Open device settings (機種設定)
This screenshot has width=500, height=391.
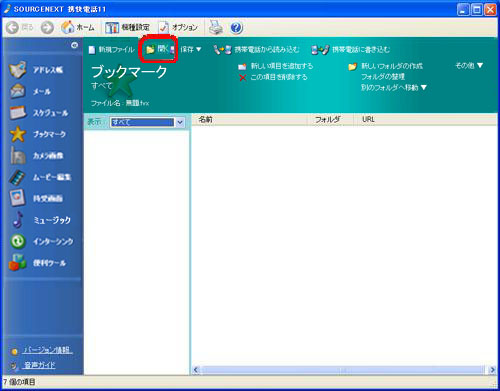127,27
